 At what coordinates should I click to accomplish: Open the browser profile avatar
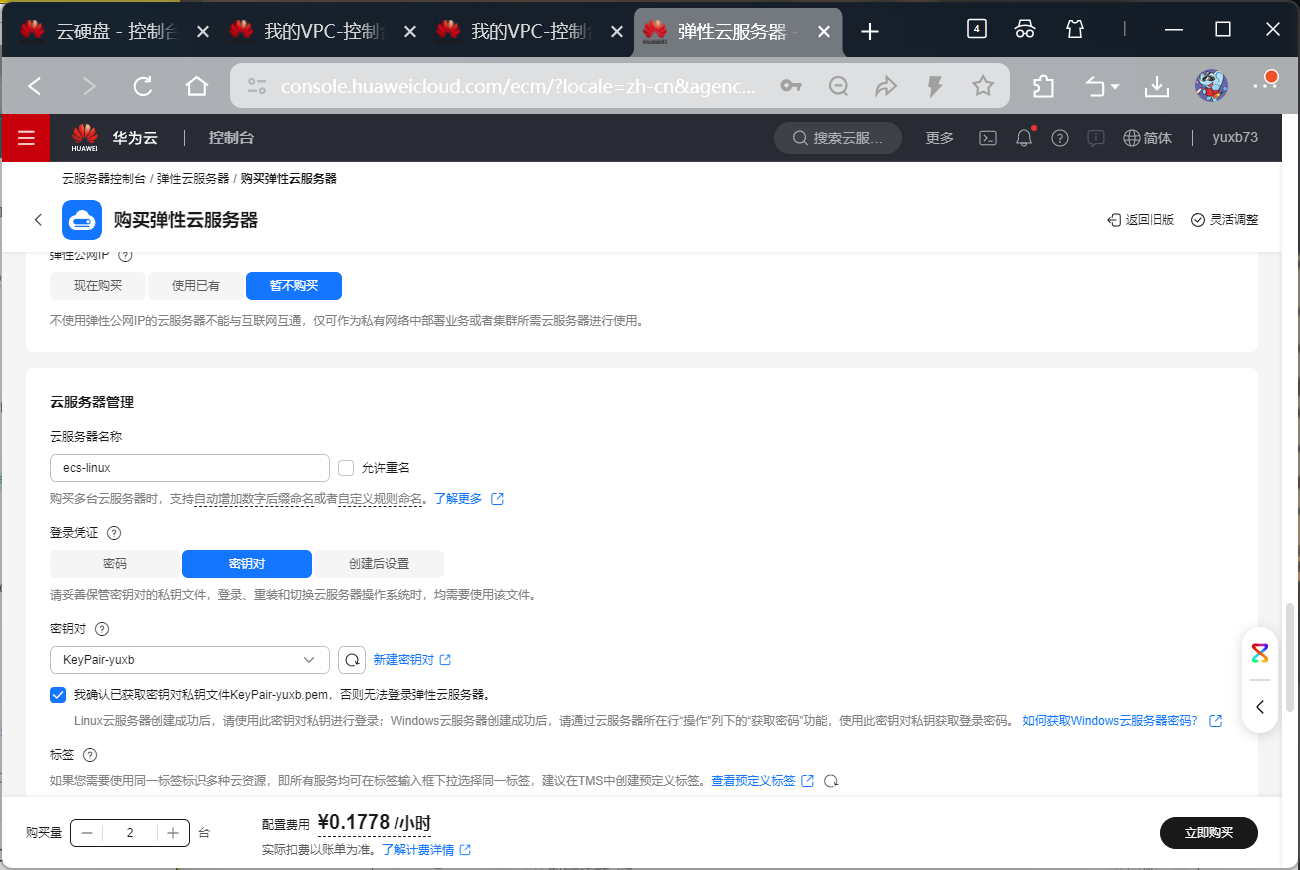(1211, 86)
